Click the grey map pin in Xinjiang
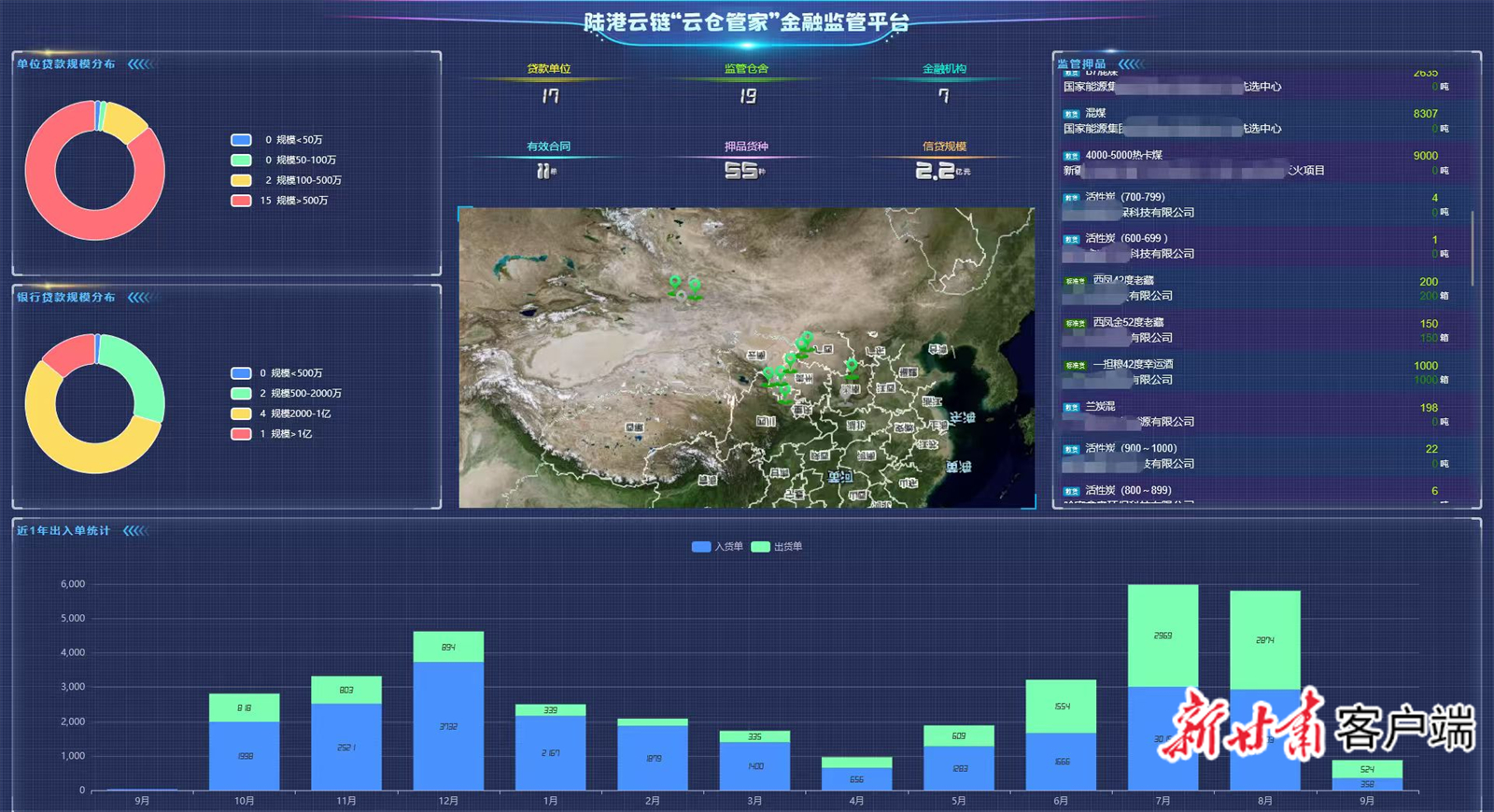Image resolution: width=1494 pixels, height=812 pixels. coord(682,295)
